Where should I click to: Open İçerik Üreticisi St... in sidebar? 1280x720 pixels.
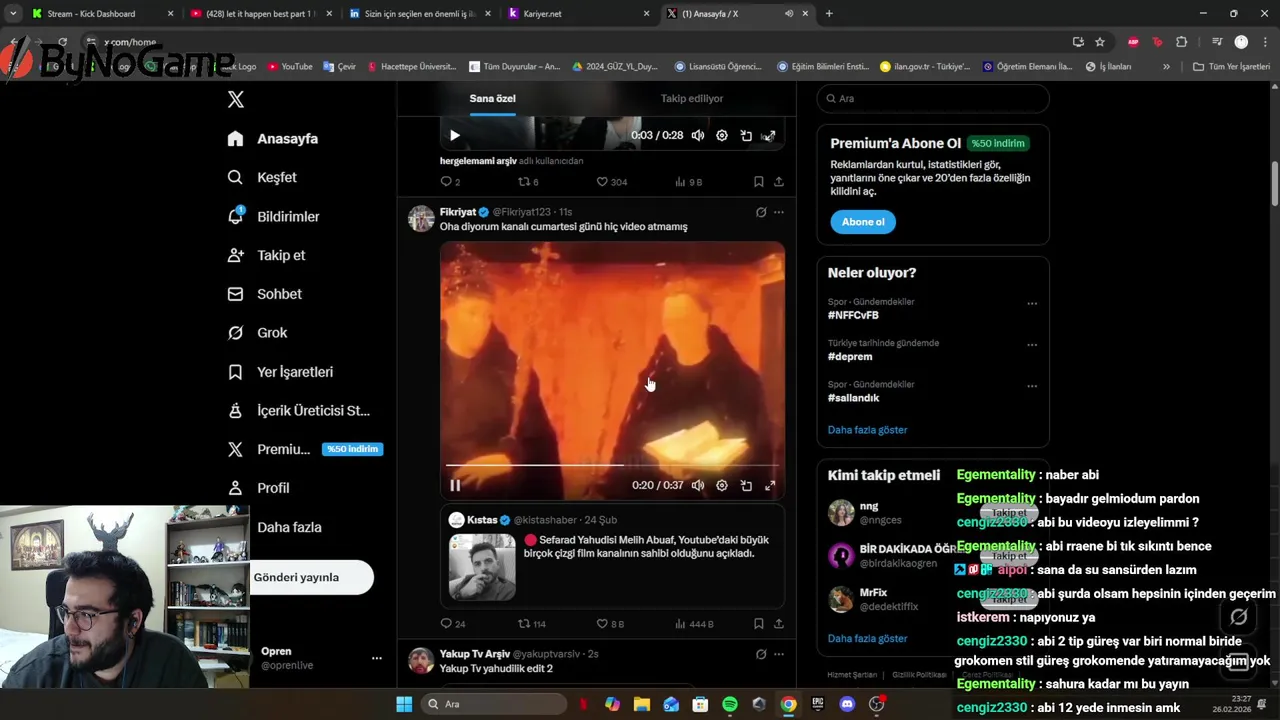pyautogui.click(x=298, y=411)
